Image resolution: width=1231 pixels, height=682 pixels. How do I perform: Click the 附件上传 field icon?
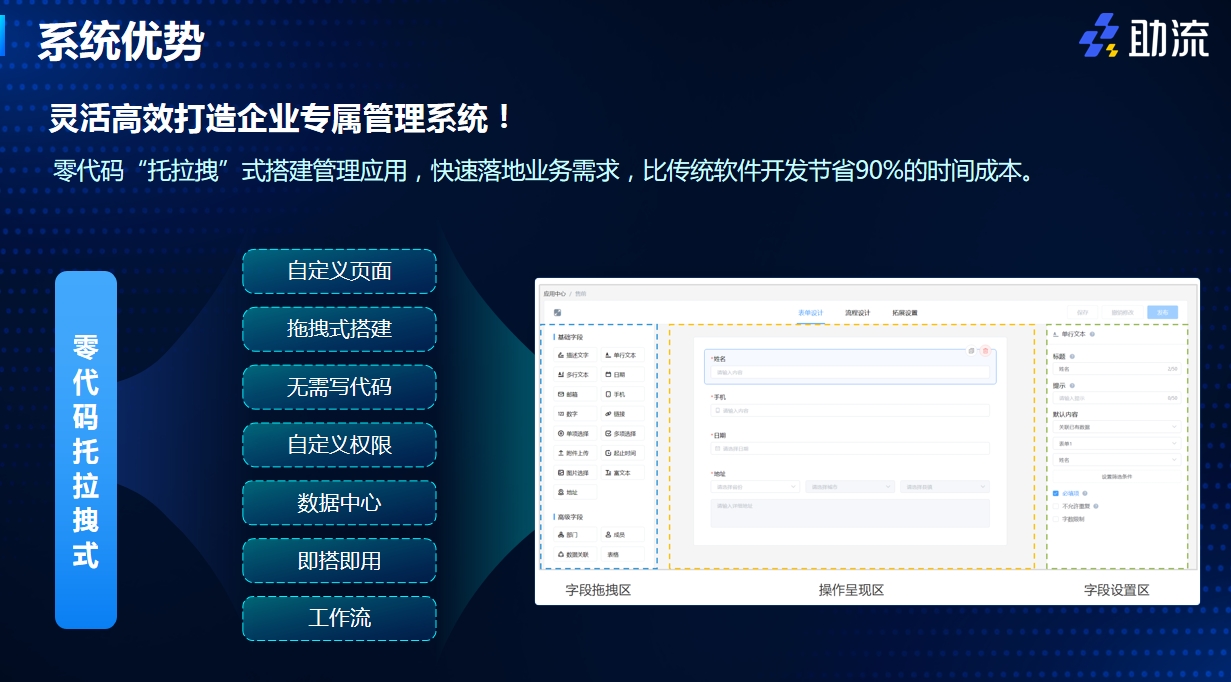pos(573,451)
